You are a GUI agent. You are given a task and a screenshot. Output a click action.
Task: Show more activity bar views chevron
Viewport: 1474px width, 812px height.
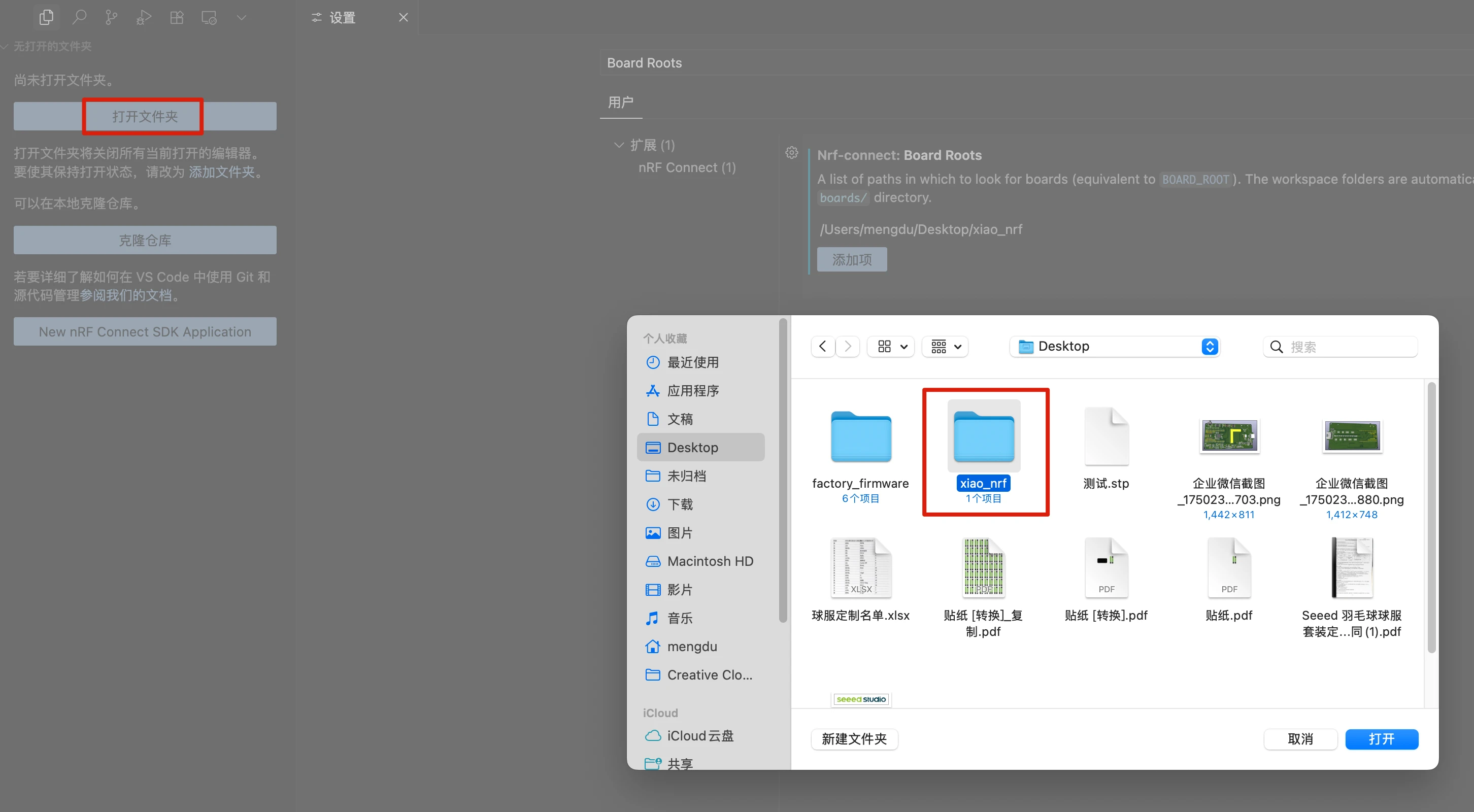pyautogui.click(x=242, y=17)
